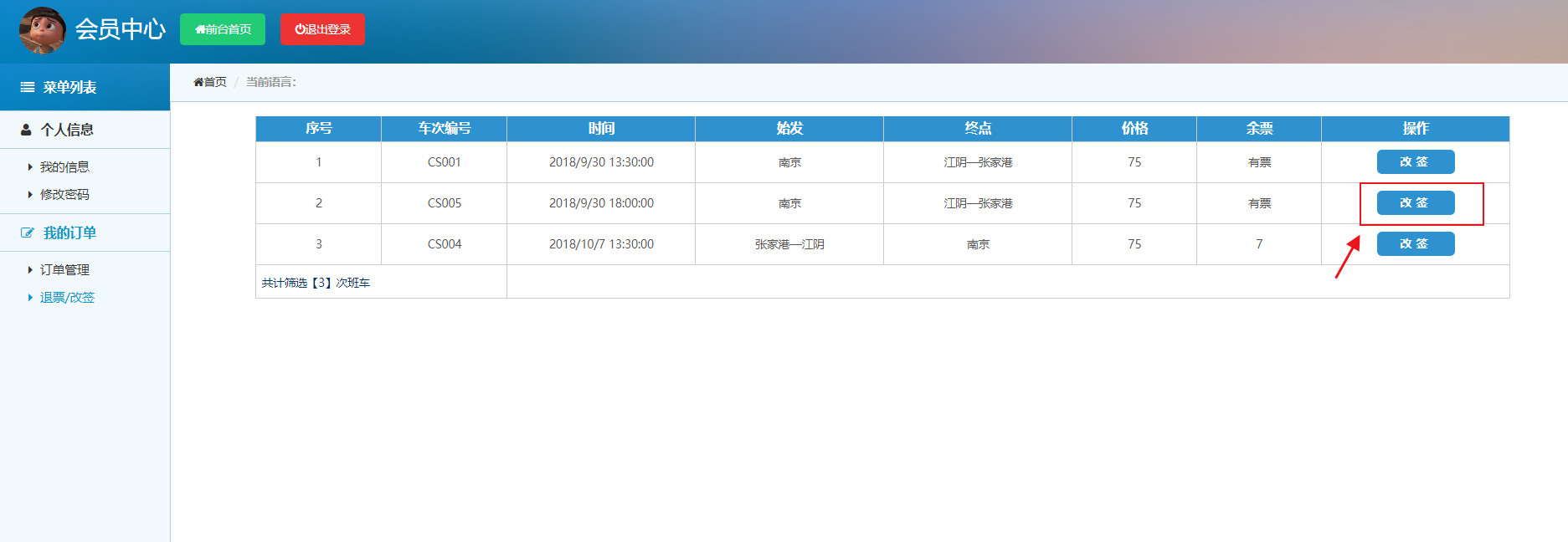Click 改签 button for train CS001

tap(1416, 161)
